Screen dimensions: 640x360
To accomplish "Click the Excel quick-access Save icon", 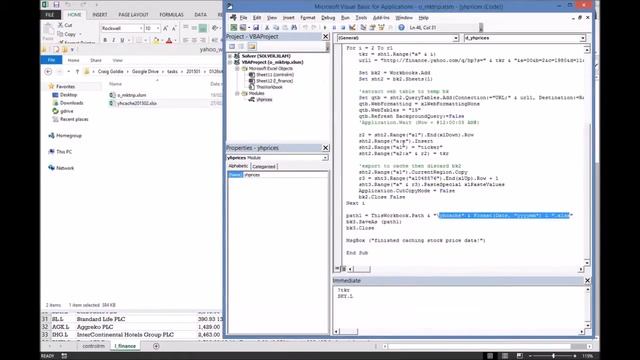I will [x=56, y=5].
